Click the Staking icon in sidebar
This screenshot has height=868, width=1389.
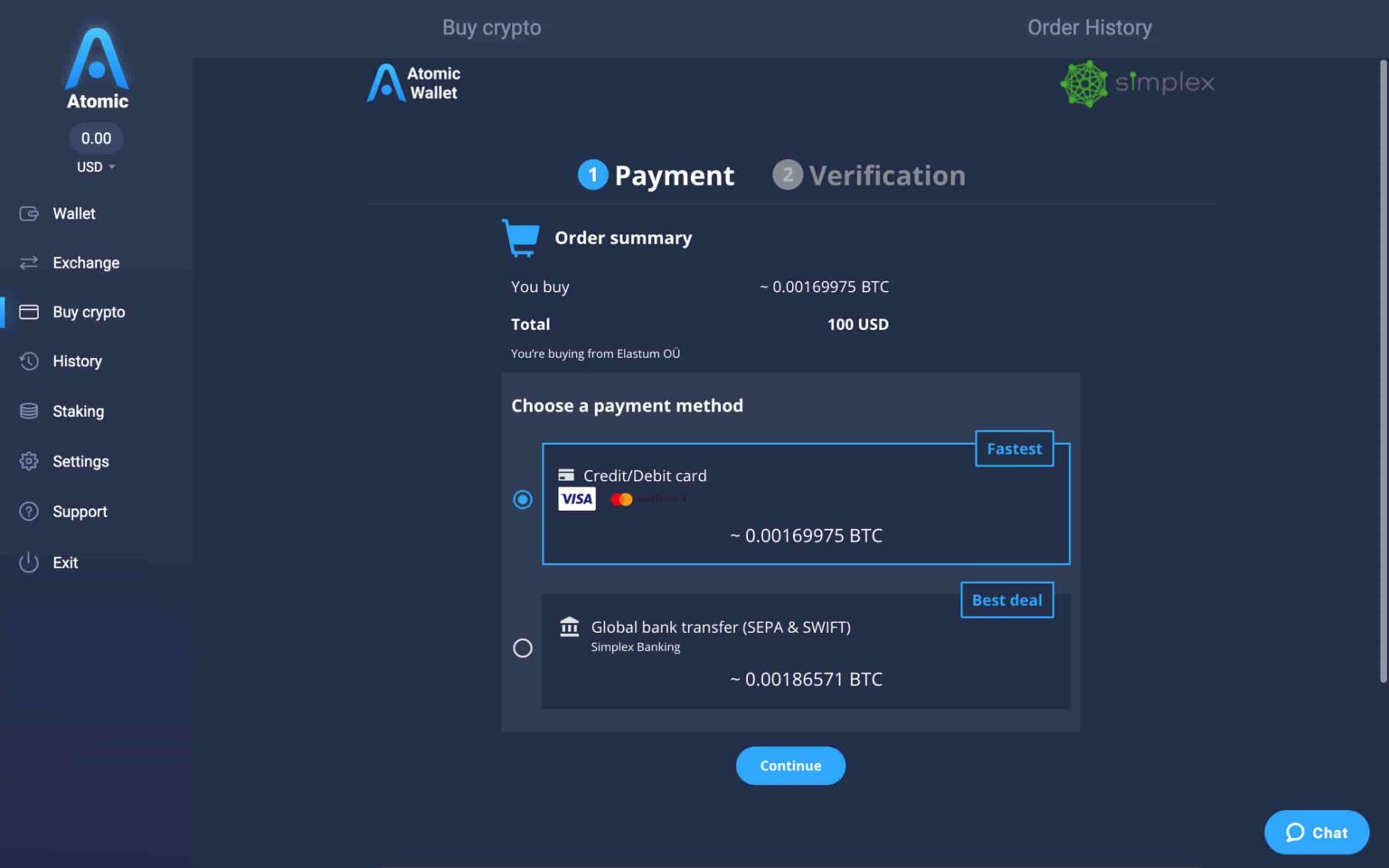coord(28,410)
